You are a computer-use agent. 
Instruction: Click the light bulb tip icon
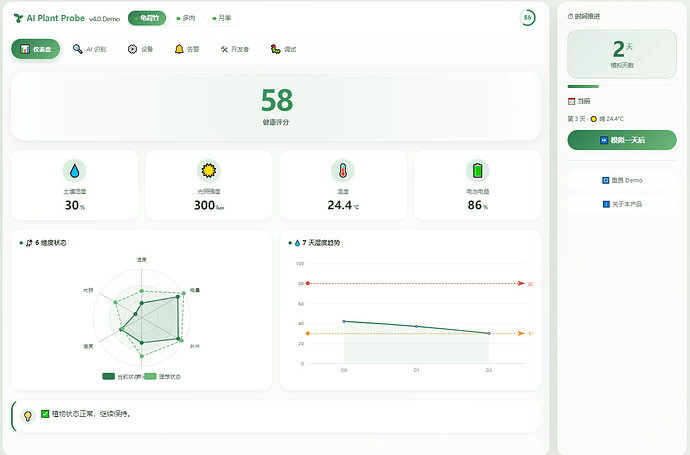coord(28,415)
